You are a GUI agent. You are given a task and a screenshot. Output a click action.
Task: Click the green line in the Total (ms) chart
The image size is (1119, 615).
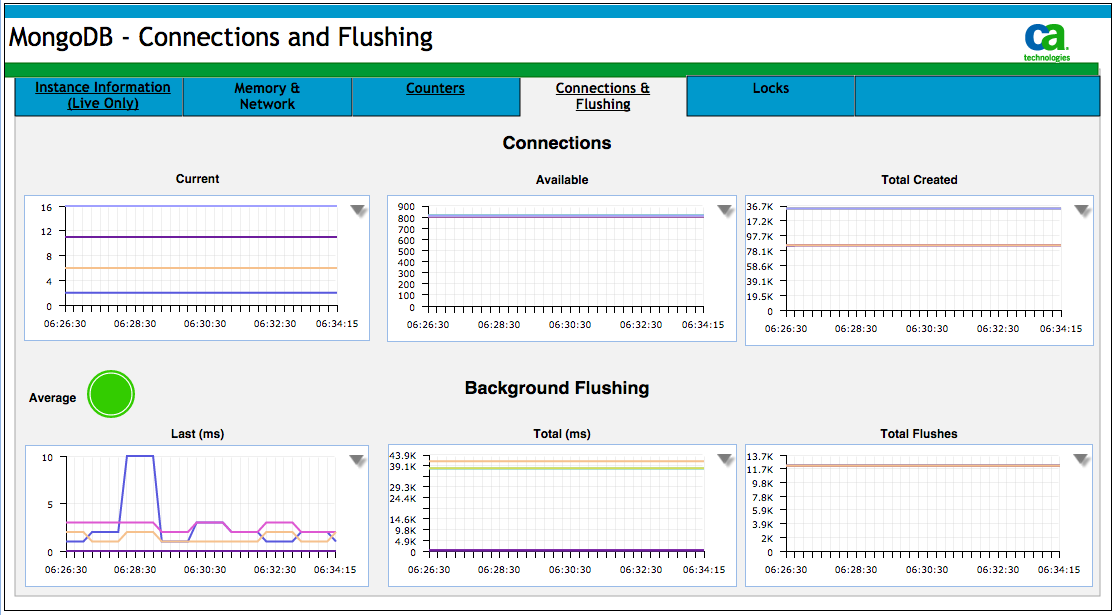click(566, 468)
